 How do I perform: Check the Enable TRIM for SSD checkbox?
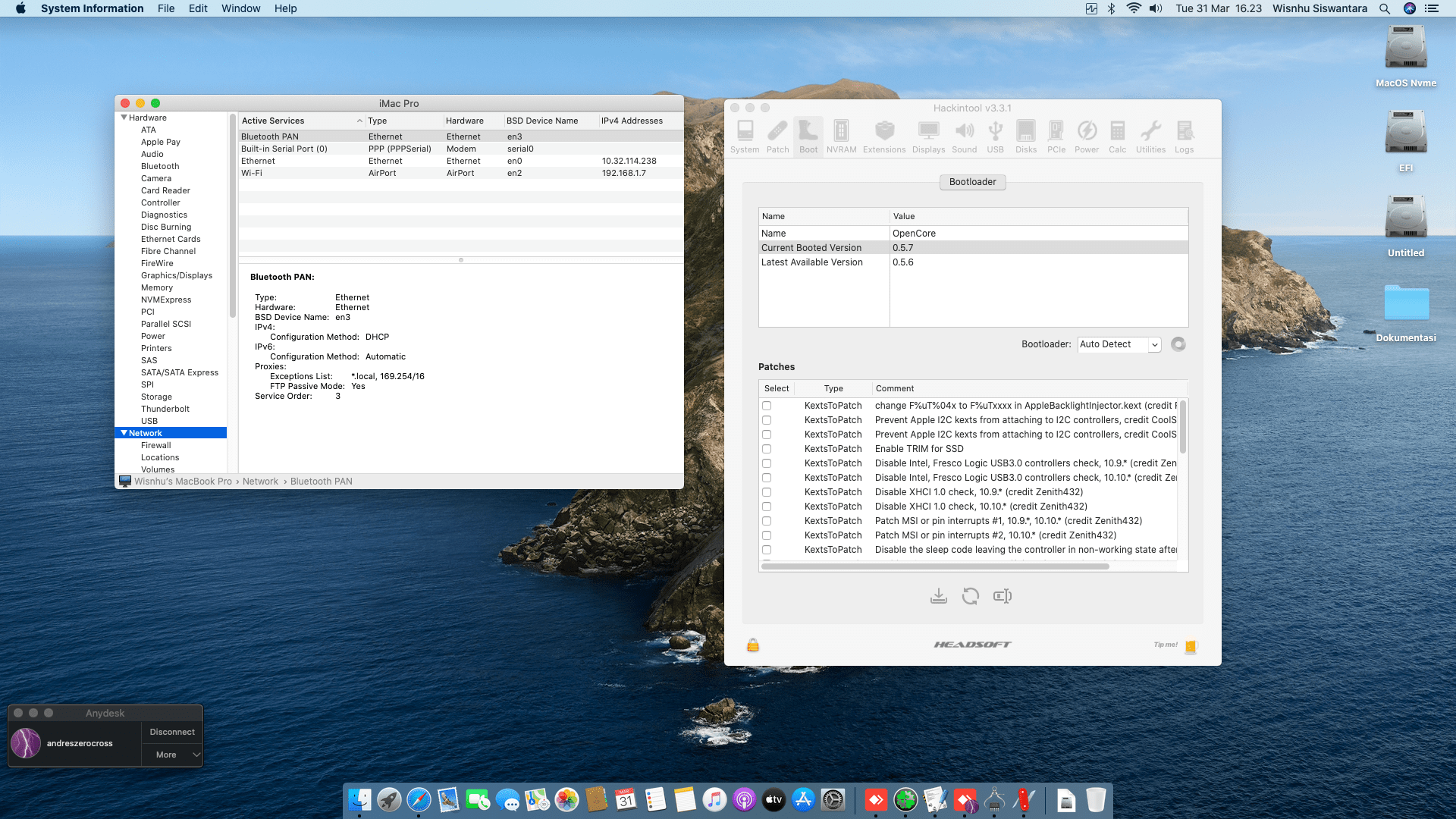point(767,449)
